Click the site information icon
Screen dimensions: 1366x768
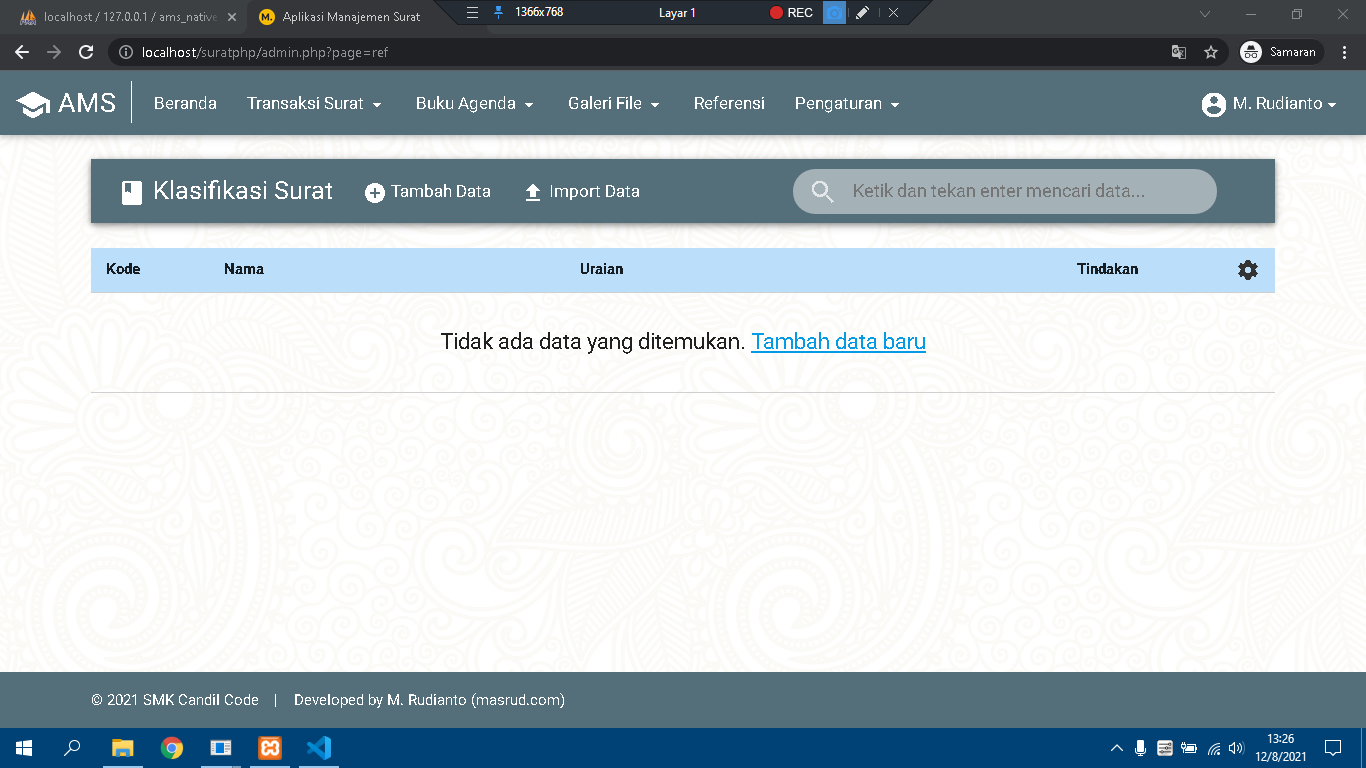point(126,52)
